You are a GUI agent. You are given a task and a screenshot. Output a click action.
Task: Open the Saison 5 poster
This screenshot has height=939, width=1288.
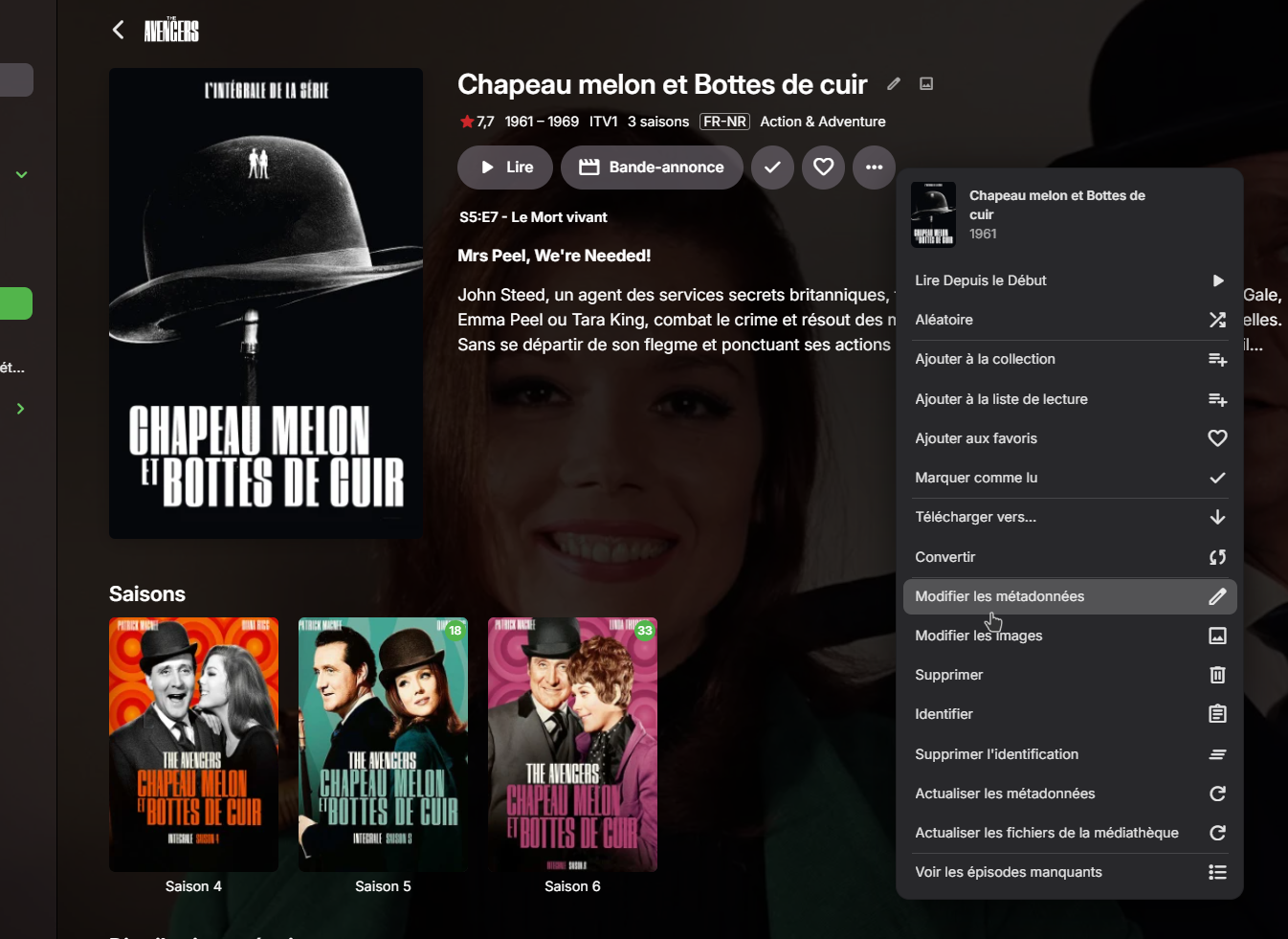pyautogui.click(x=383, y=745)
